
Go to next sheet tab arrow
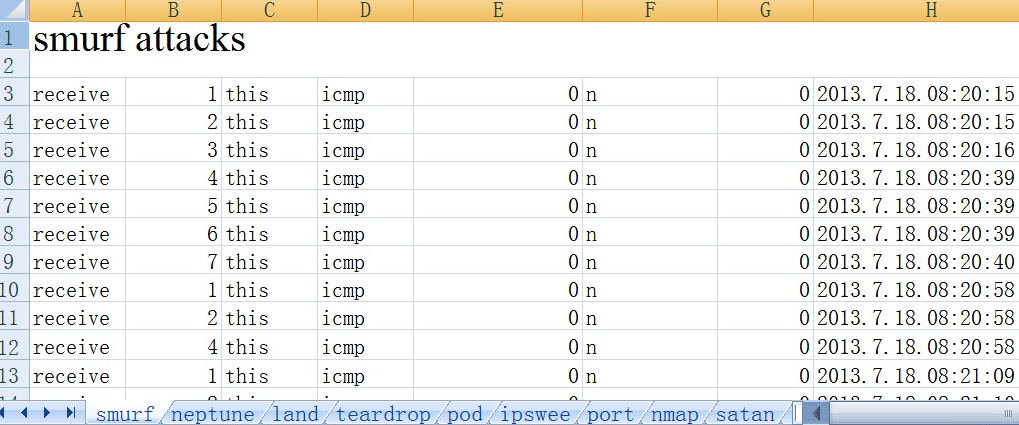coord(47,413)
